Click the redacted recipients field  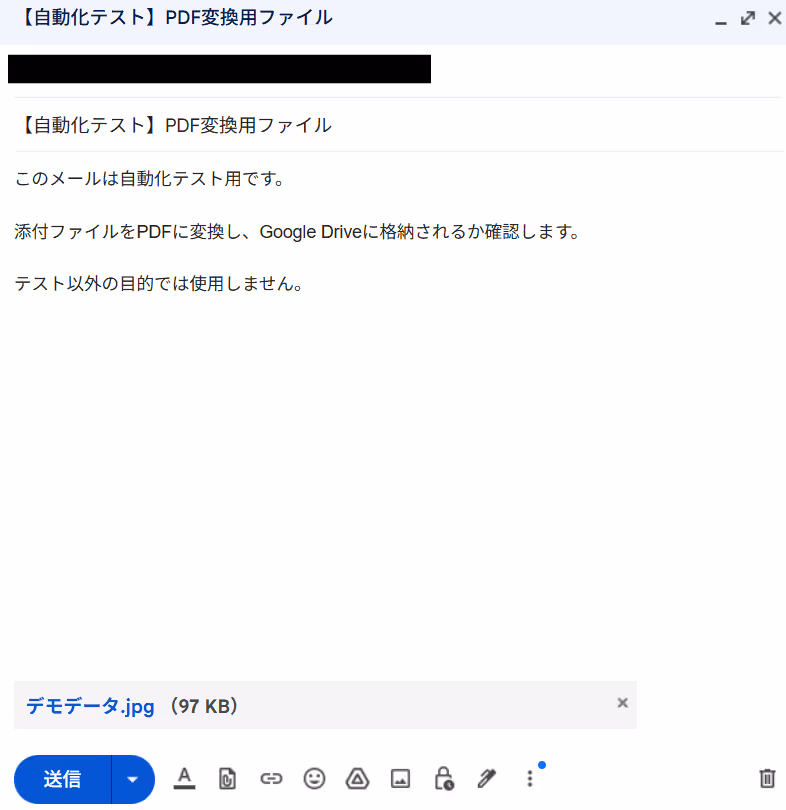pos(219,69)
